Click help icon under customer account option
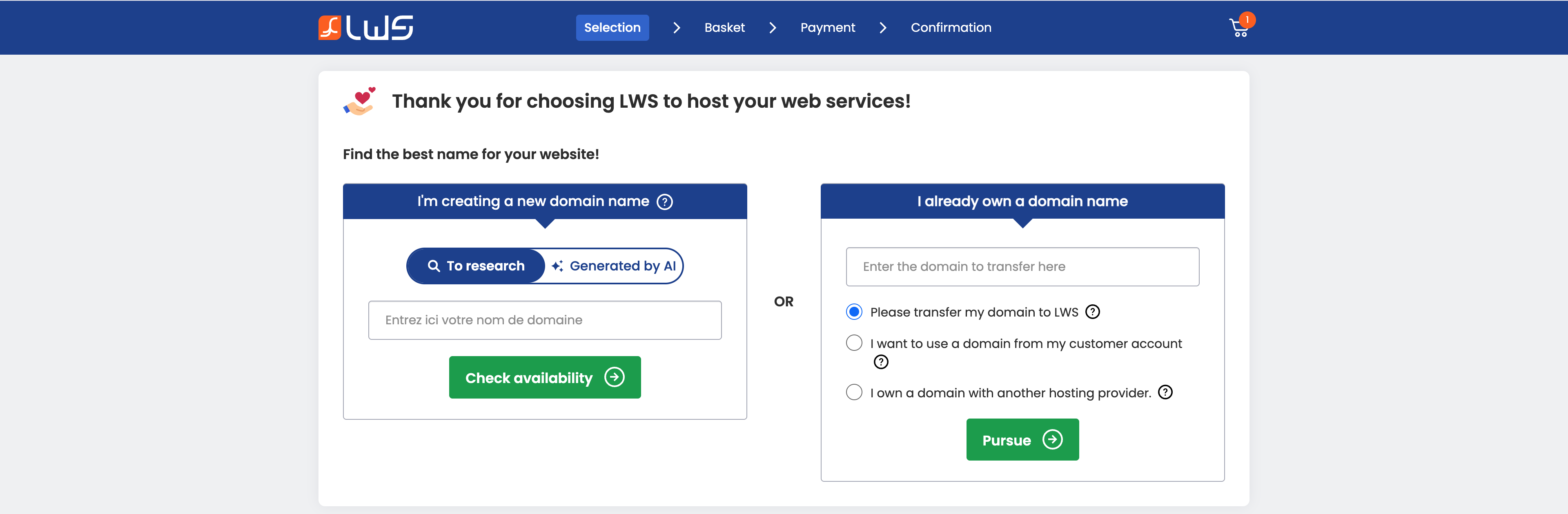 click(881, 363)
